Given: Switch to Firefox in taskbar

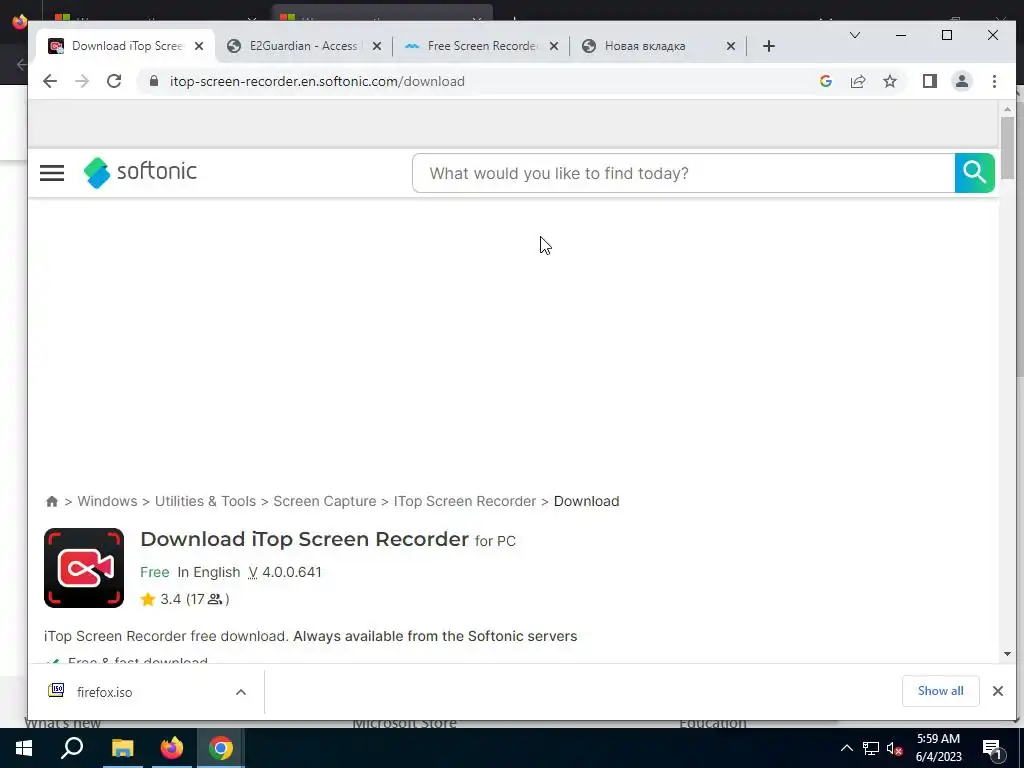Looking at the screenshot, I should point(172,748).
